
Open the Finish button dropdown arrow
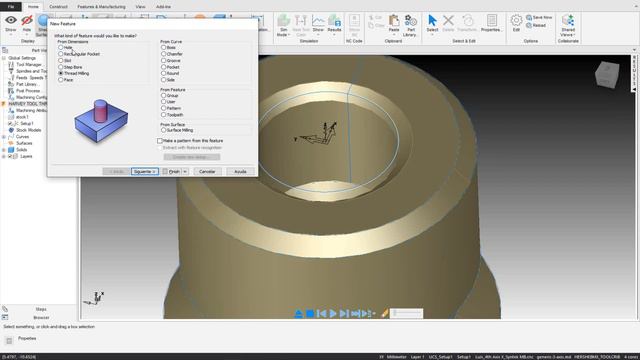(x=185, y=171)
